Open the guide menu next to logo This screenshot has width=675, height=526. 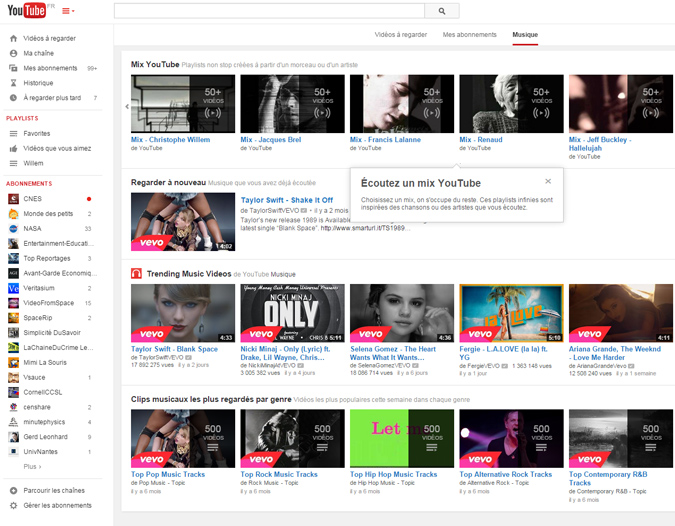[x=68, y=11]
